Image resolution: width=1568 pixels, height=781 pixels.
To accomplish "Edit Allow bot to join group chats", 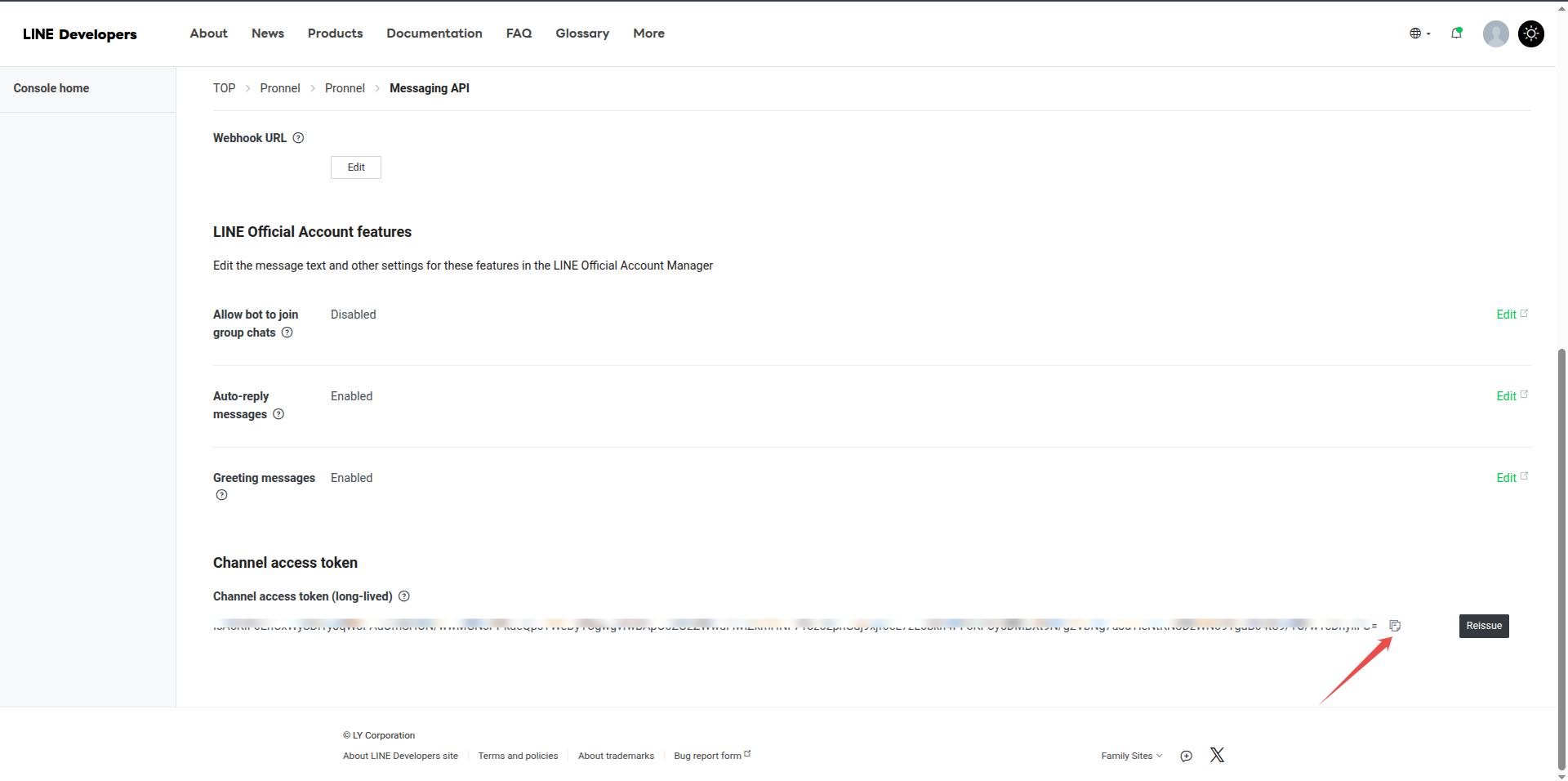I will (x=1512, y=315).
